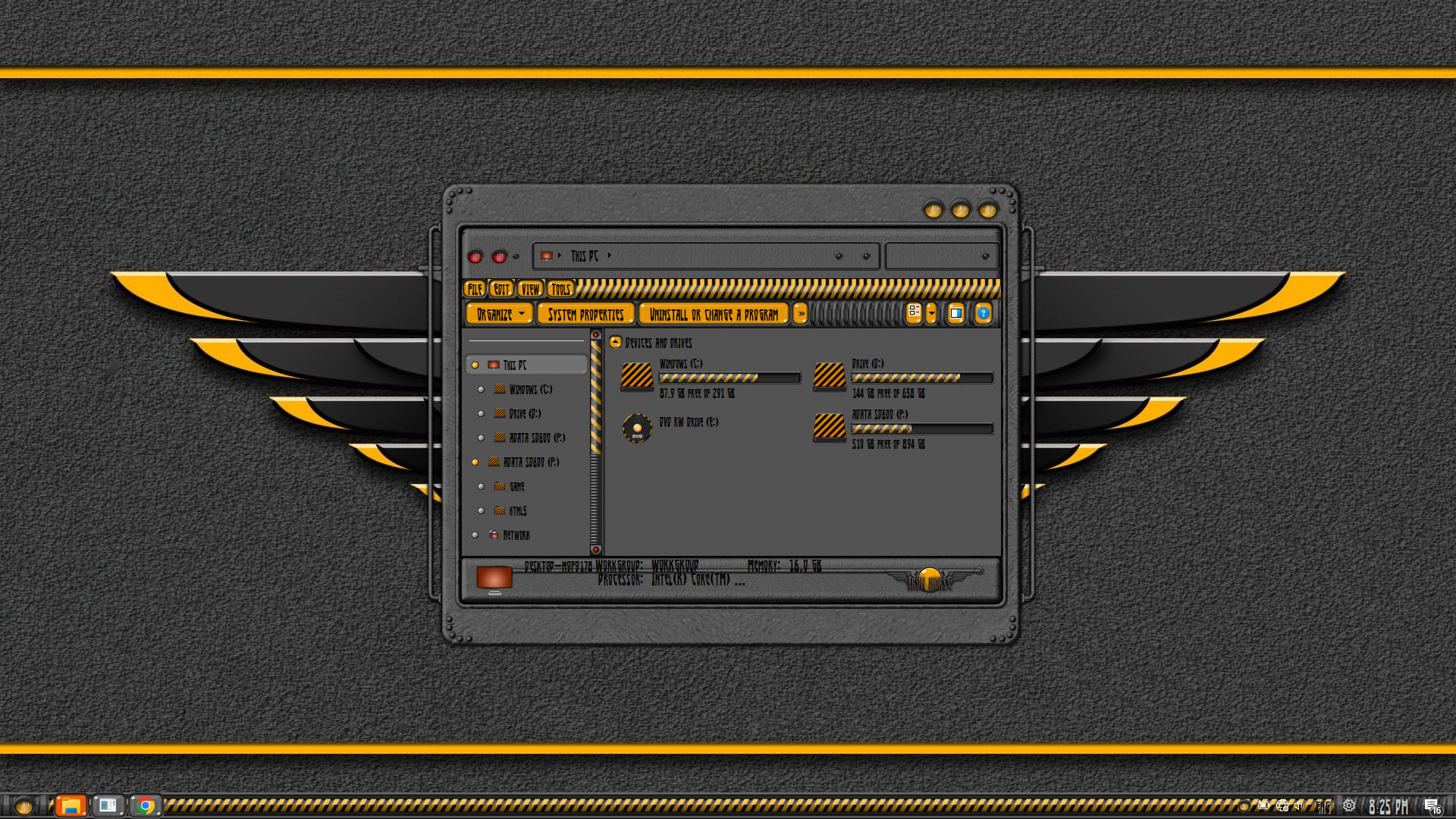Launch Google Chrome from taskbar
Image resolution: width=1456 pixels, height=819 pixels.
pyautogui.click(x=146, y=805)
